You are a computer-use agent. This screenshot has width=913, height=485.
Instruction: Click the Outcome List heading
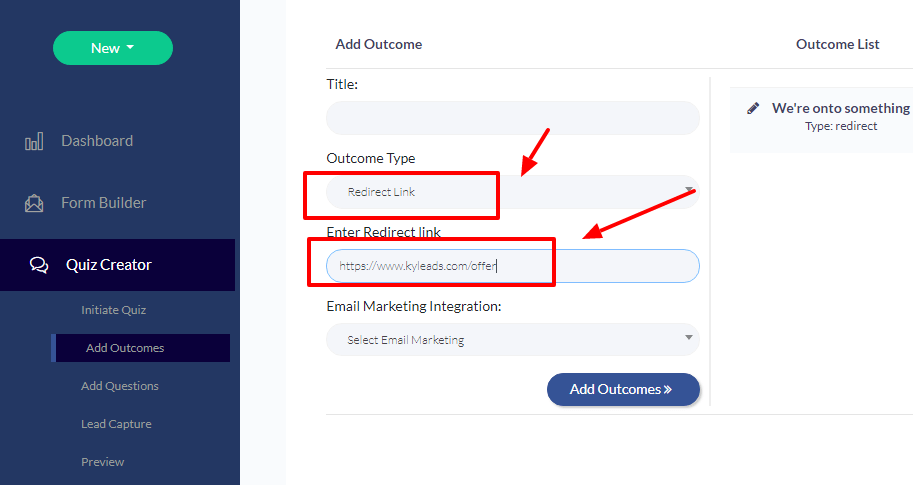coord(837,44)
